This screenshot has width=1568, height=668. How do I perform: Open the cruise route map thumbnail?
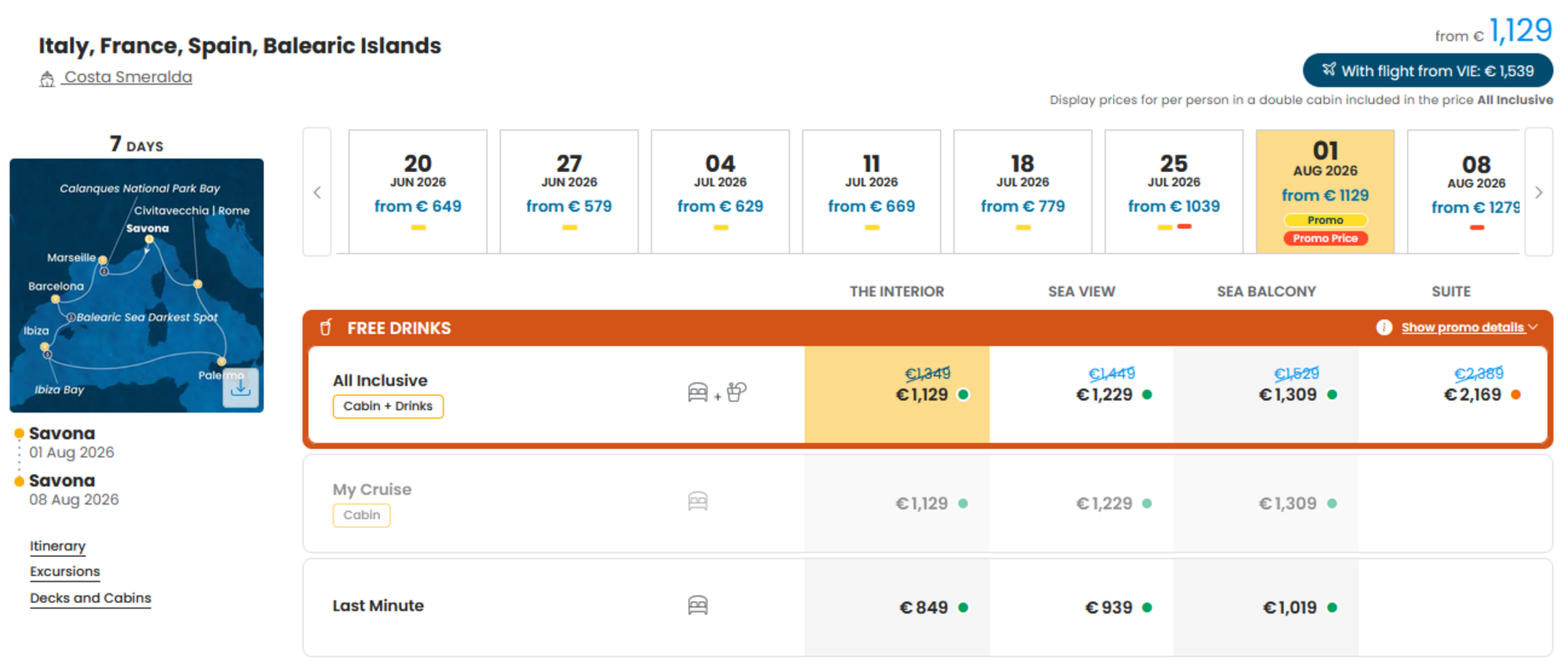tap(136, 286)
